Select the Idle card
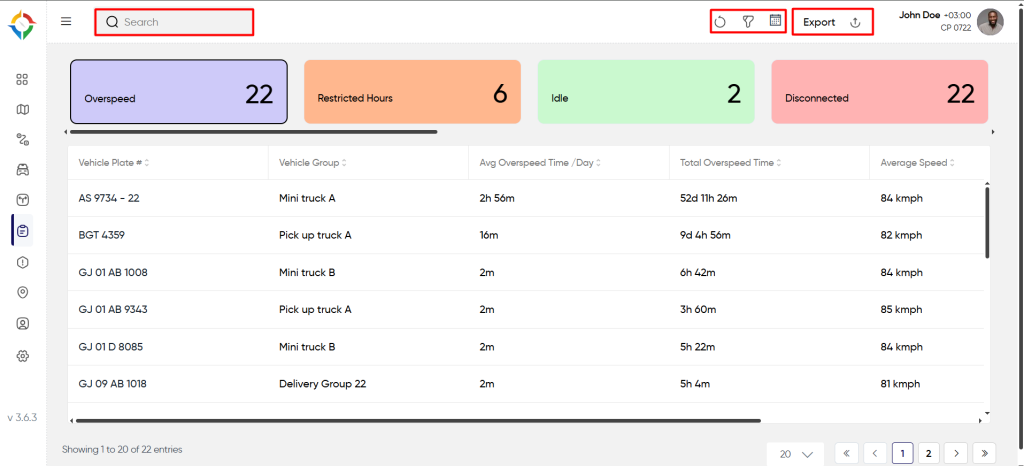Viewport: 1024px width, 466px height. 646,91
